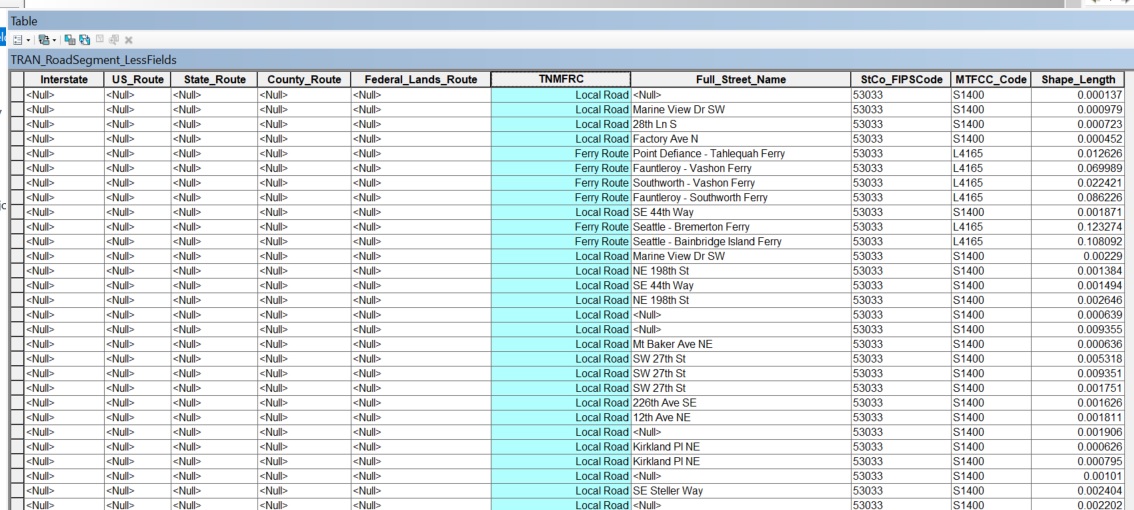Click the 12th Ave NE street cell

click(x=741, y=417)
